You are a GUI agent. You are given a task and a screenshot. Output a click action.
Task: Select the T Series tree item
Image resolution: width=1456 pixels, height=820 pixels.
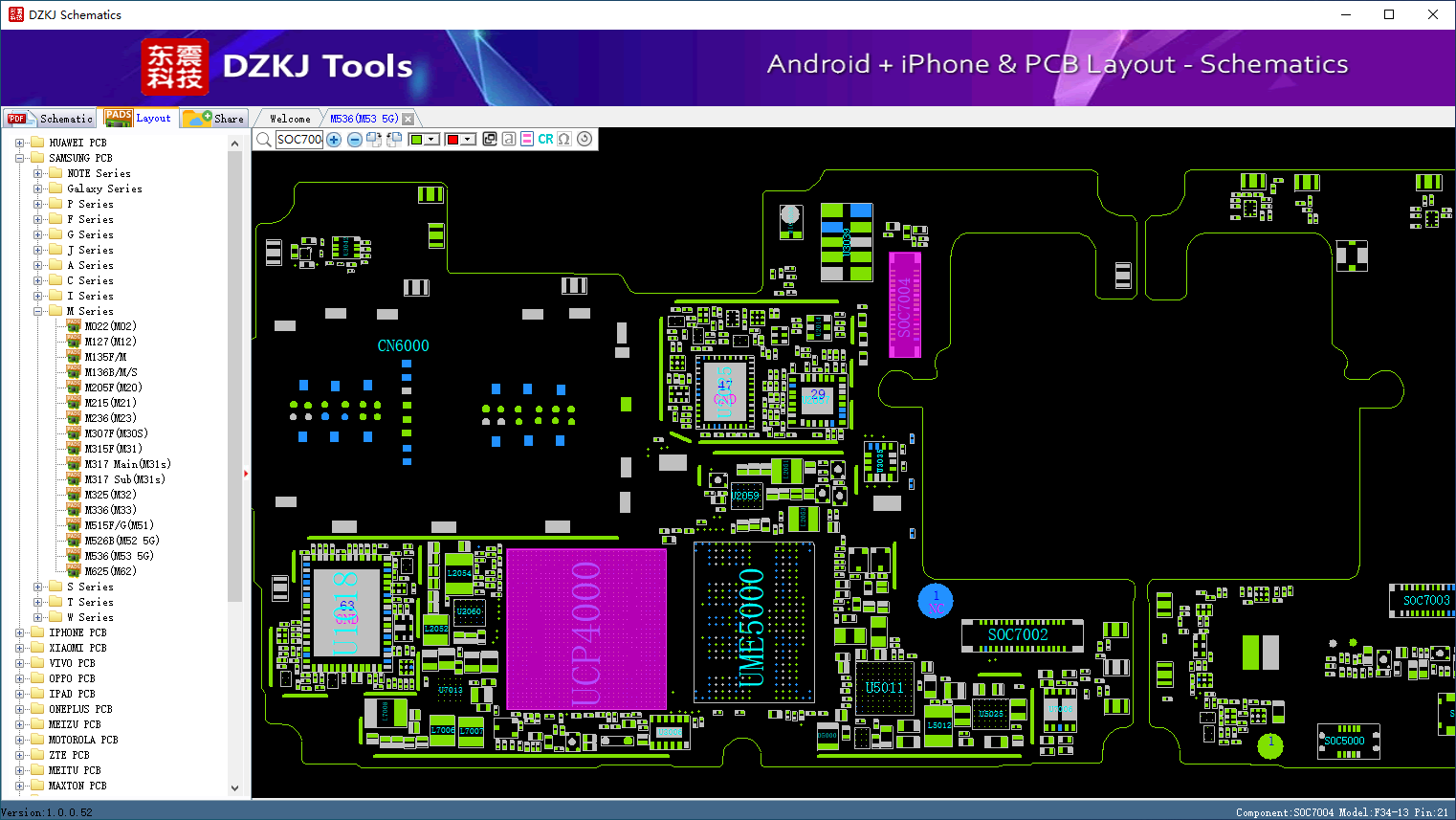(x=91, y=602)
